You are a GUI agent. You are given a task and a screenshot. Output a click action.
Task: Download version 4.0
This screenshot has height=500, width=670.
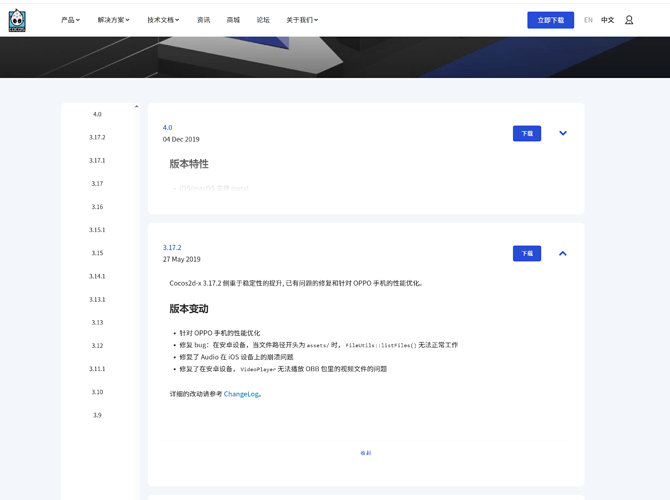527,133
